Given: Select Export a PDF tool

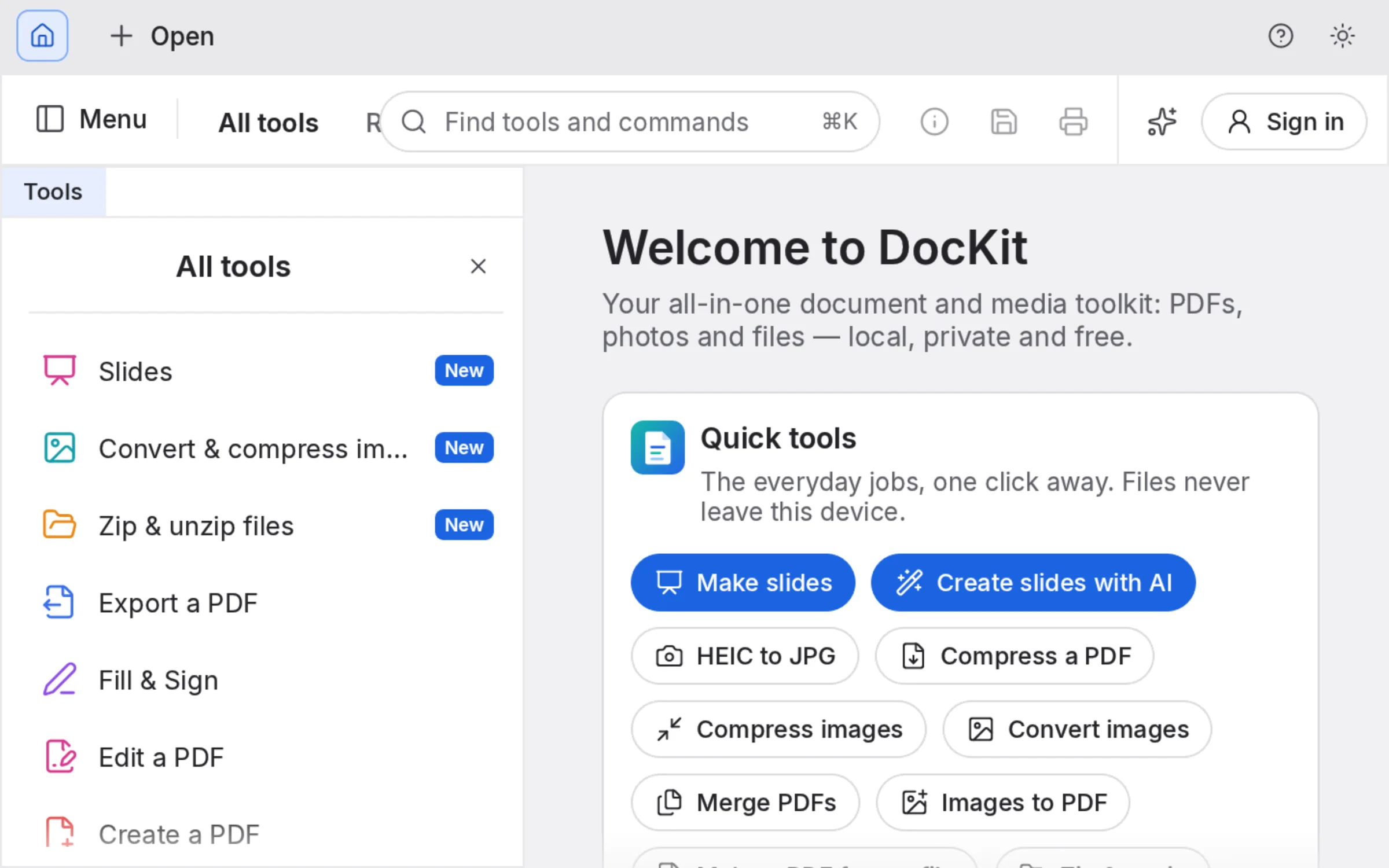Looking at the screenshot, I should [x=267, y=603].
